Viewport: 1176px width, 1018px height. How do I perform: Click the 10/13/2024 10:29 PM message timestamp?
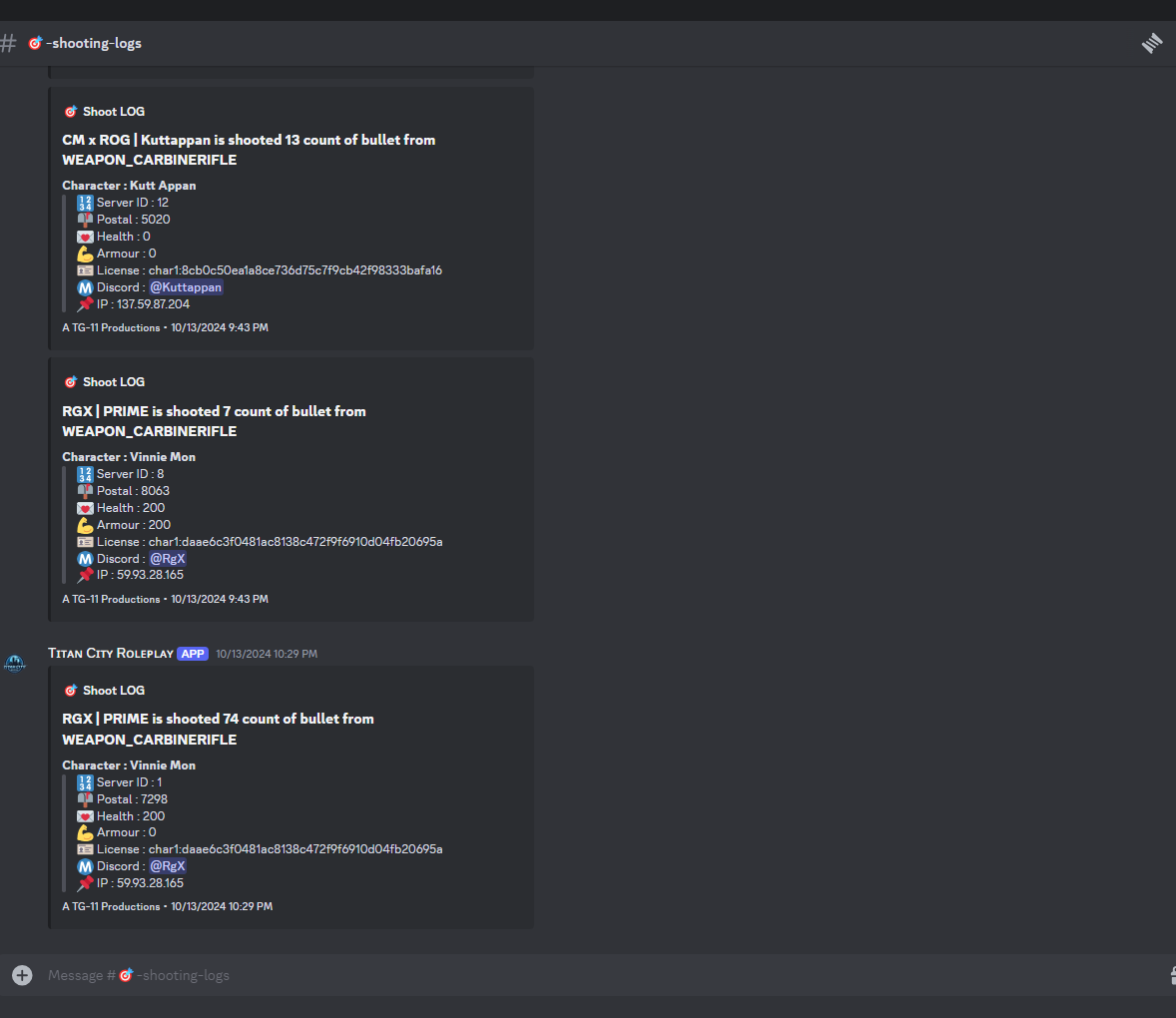coord(267,654)
